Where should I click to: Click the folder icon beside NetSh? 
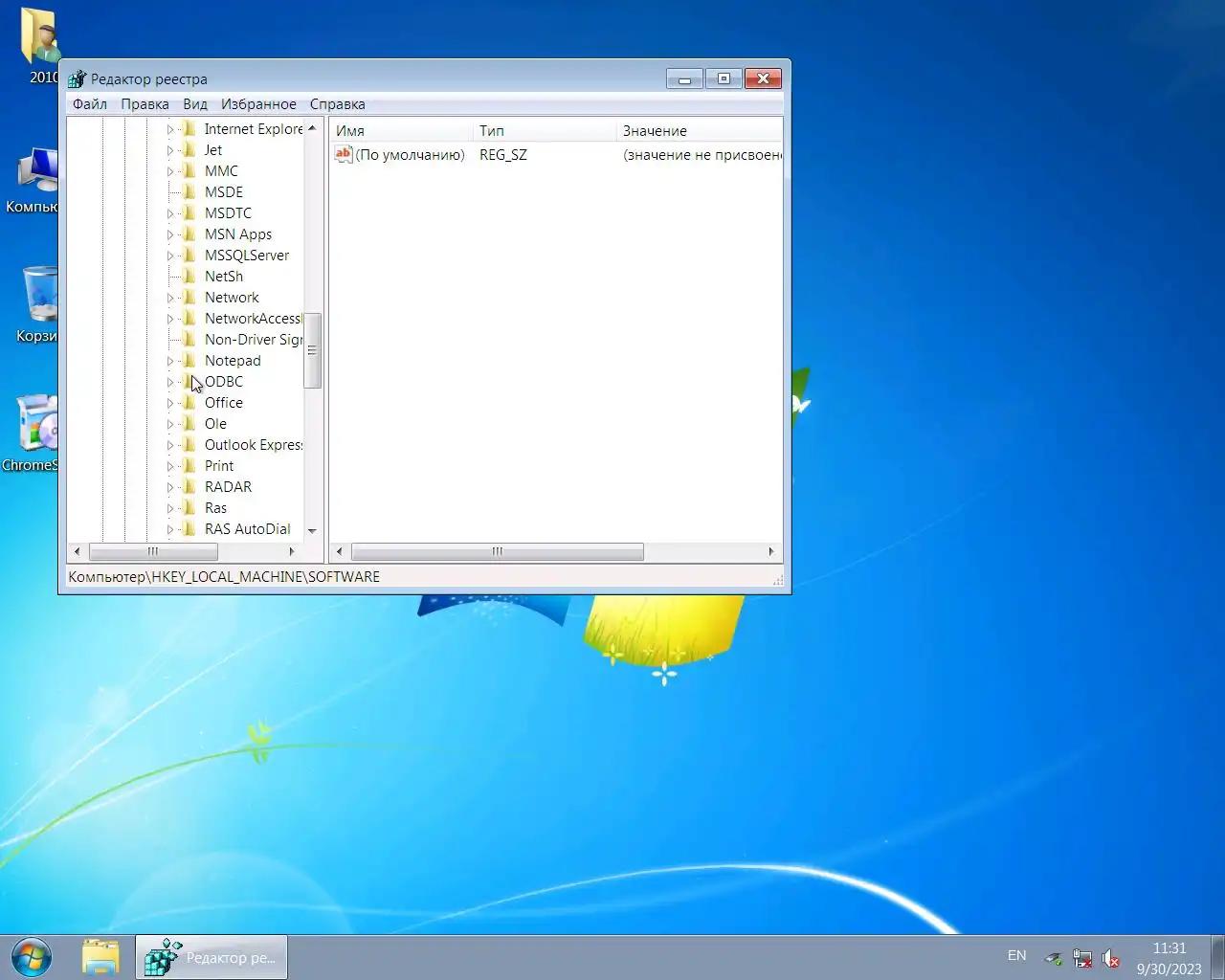[x=189, y=277]
